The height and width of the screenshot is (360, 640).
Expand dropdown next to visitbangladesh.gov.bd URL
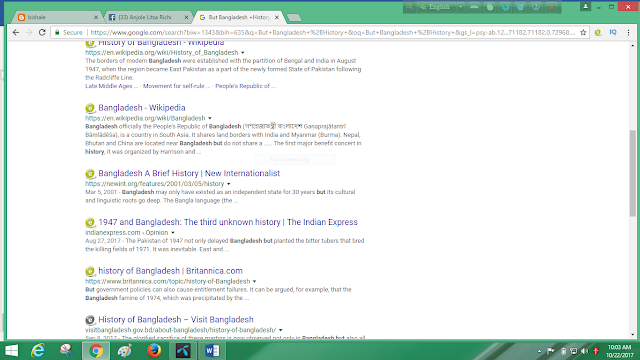click(280, 330)
